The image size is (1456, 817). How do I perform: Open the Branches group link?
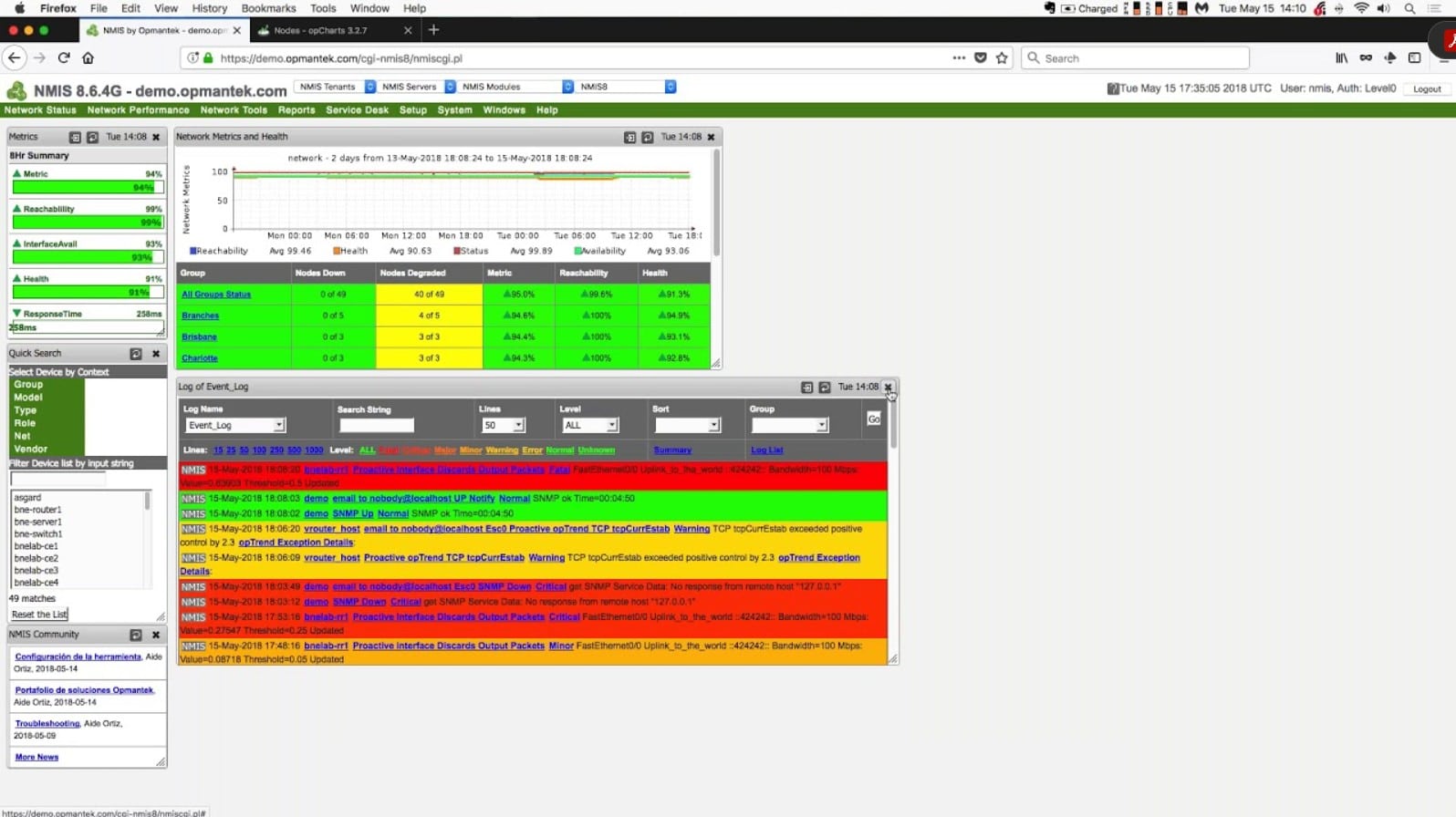coord(200,315)
